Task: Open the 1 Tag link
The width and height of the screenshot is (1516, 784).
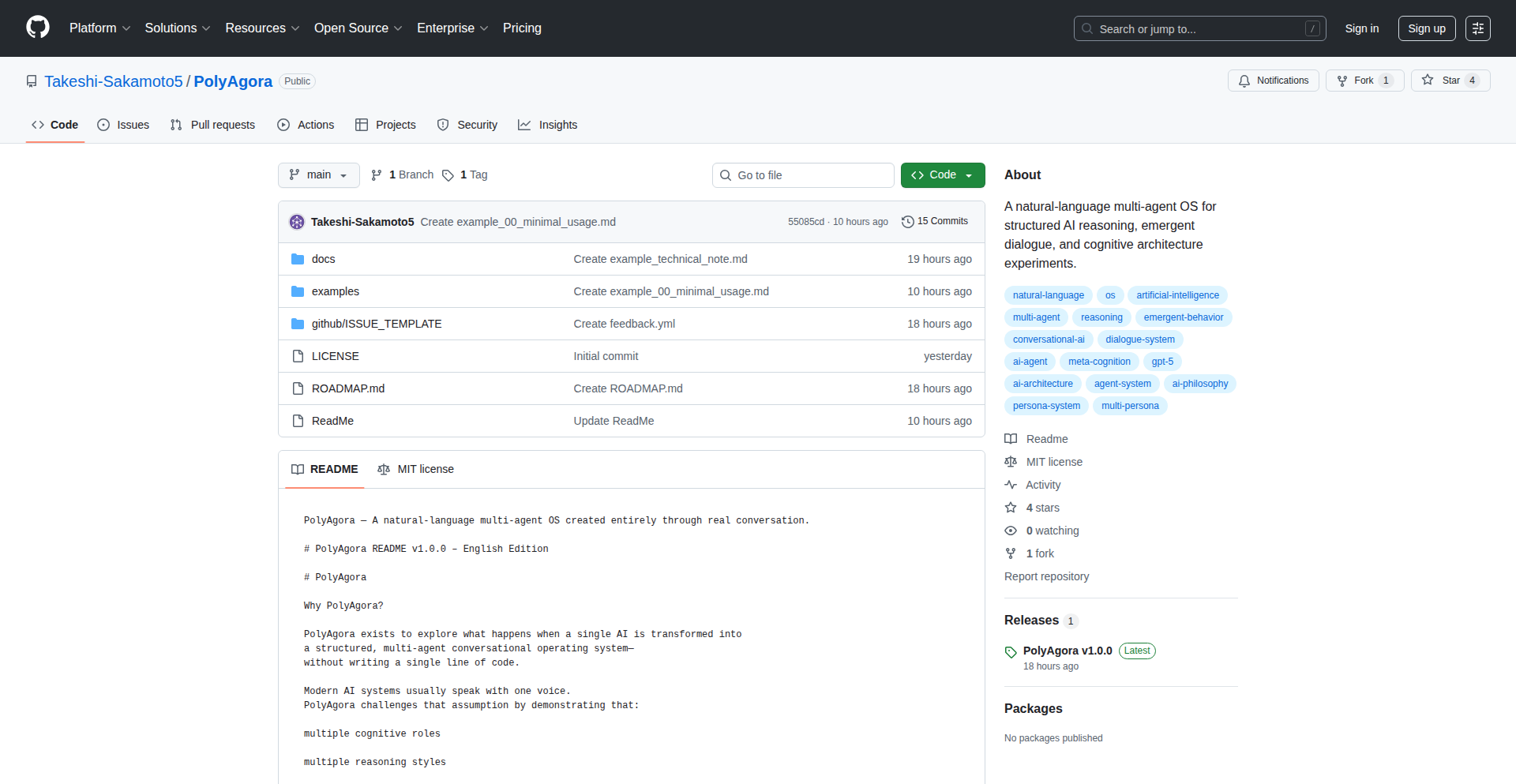Action: coord(465,175)
